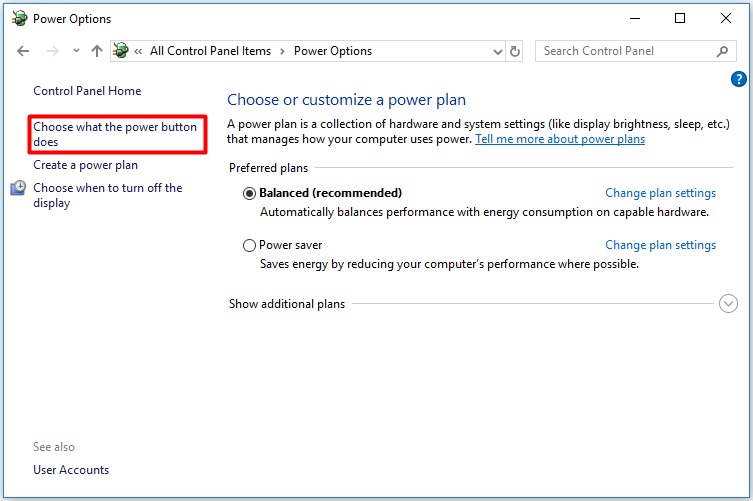Click the back navigation arrow
Viewport: 753px width, 501px height.
(23, 51)
